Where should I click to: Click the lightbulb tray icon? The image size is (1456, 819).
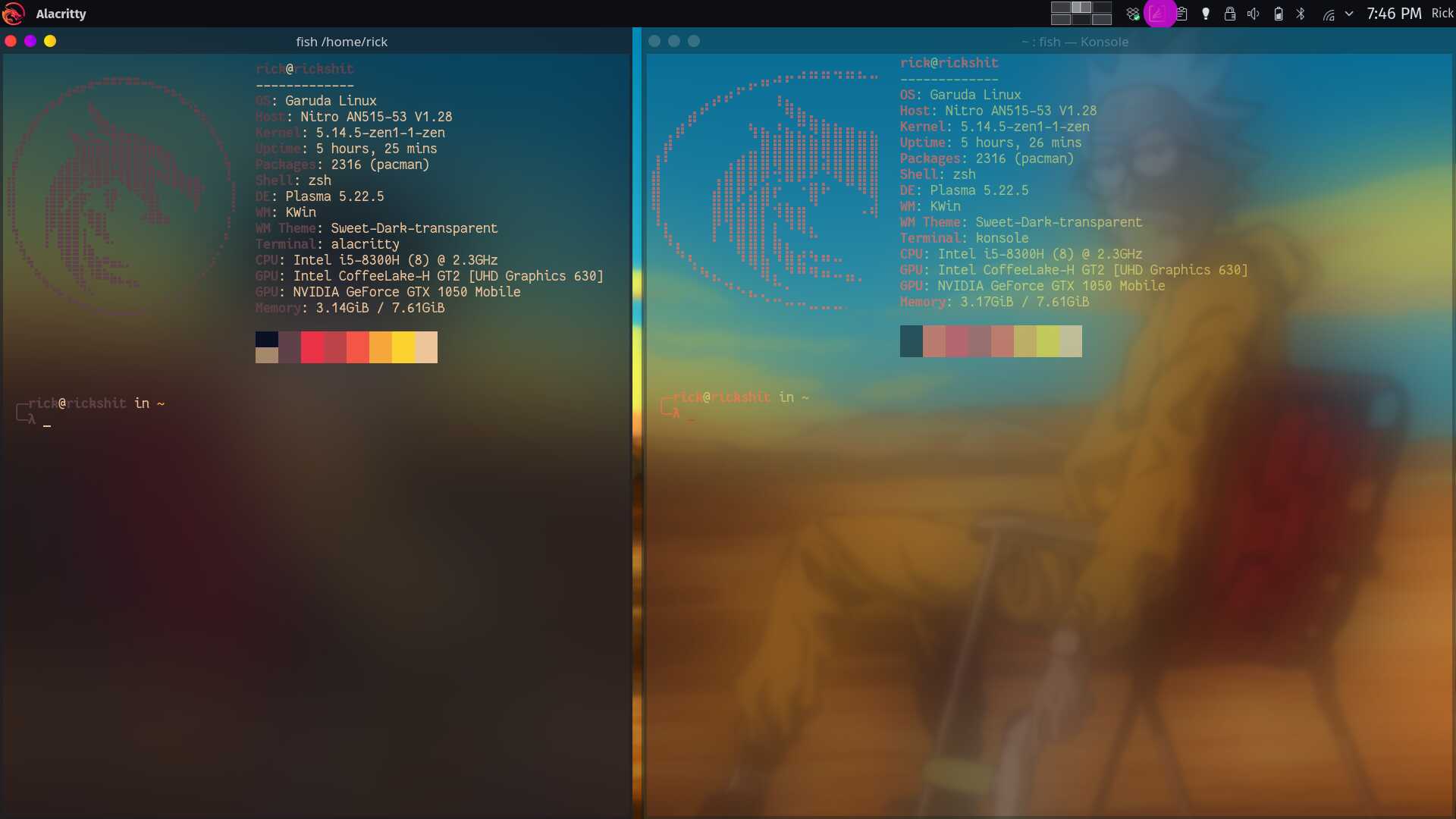click(x=1206, y=14)
